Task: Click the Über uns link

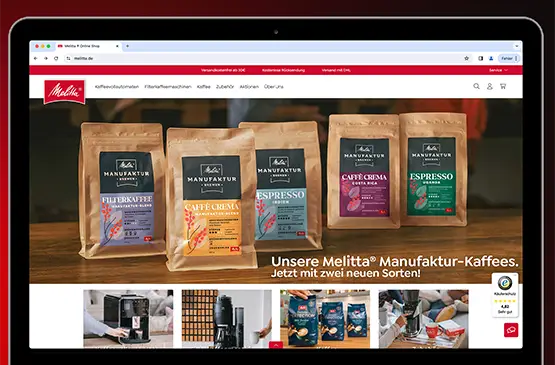Action: (x=274, y=86)
